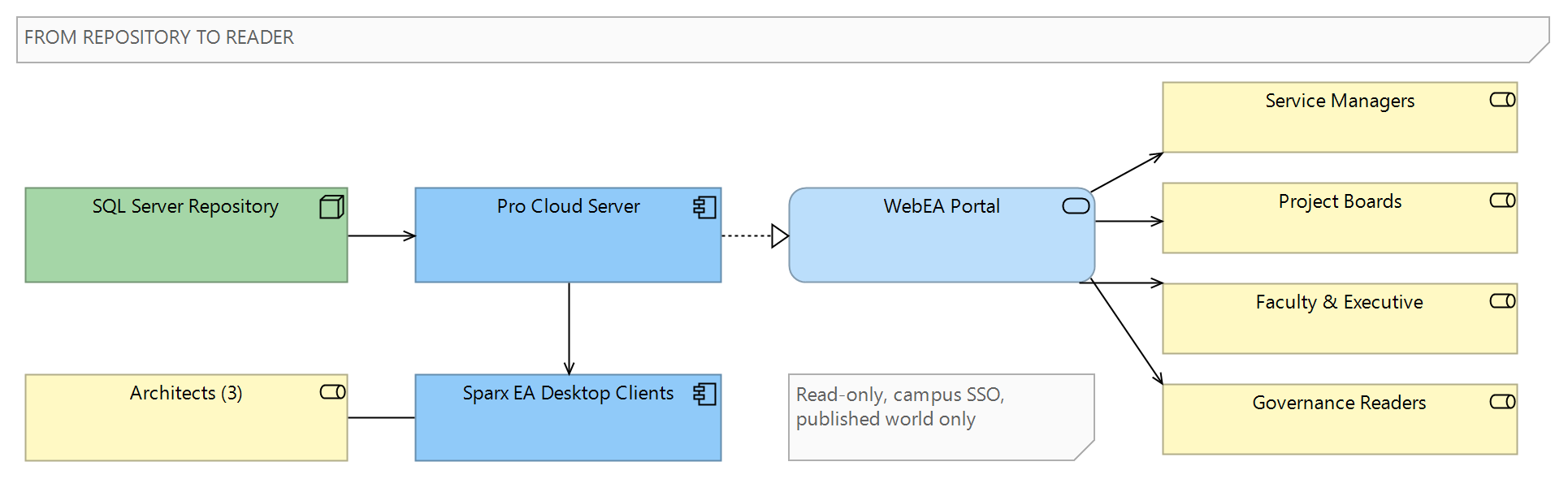Click the role icon on Architects (3)

coord(332,392)
